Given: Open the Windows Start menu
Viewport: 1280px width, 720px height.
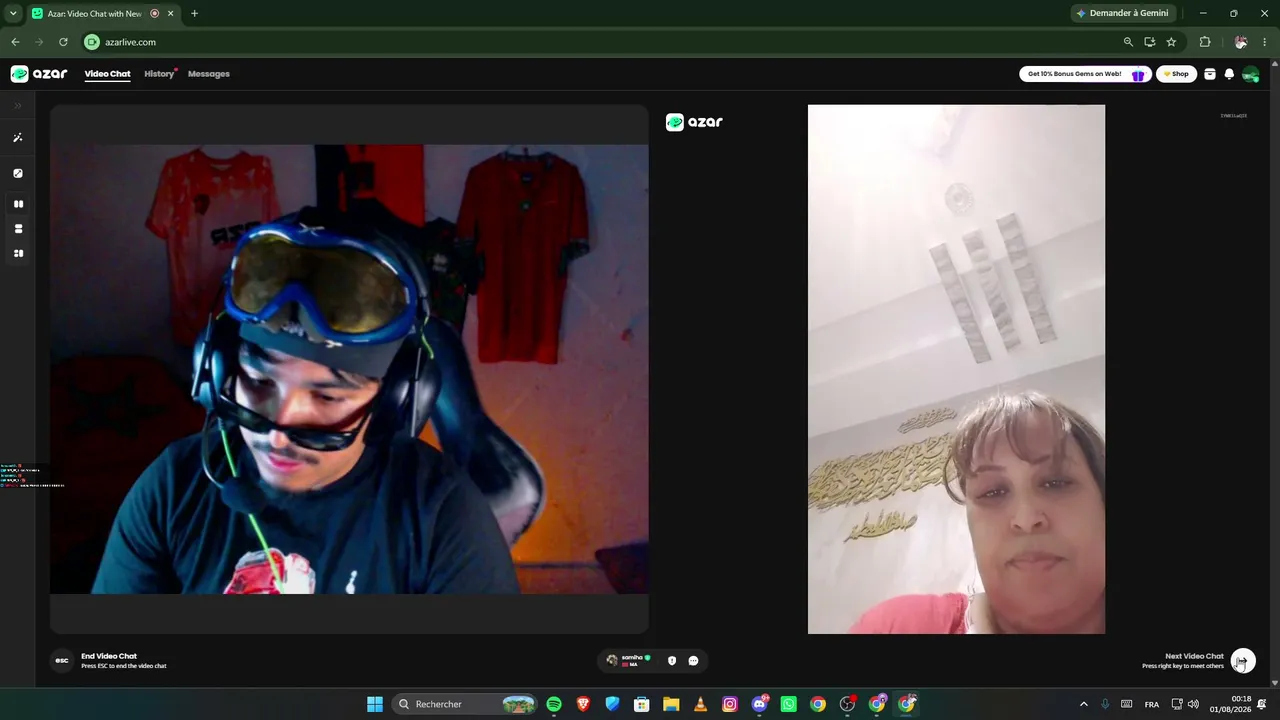Looking at the screenshot, I should [375, 704].
